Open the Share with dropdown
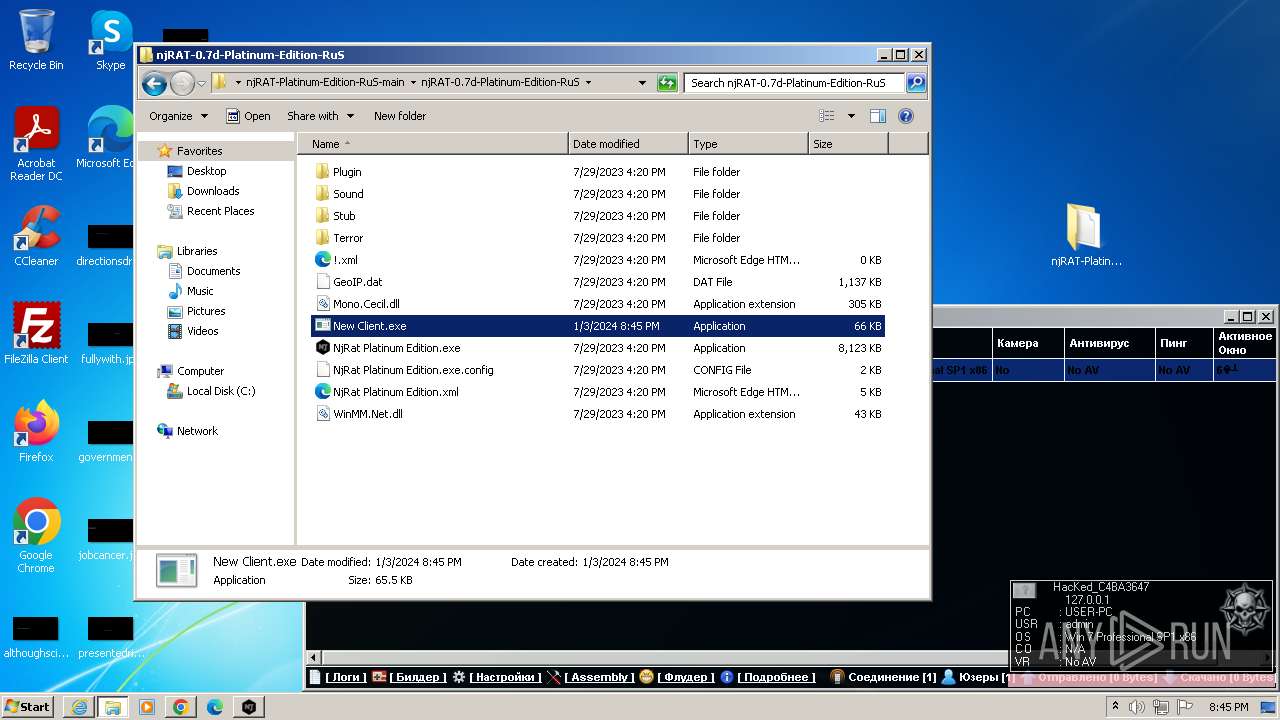This screenshot has height=720, width=1280. tap(320, 116)
